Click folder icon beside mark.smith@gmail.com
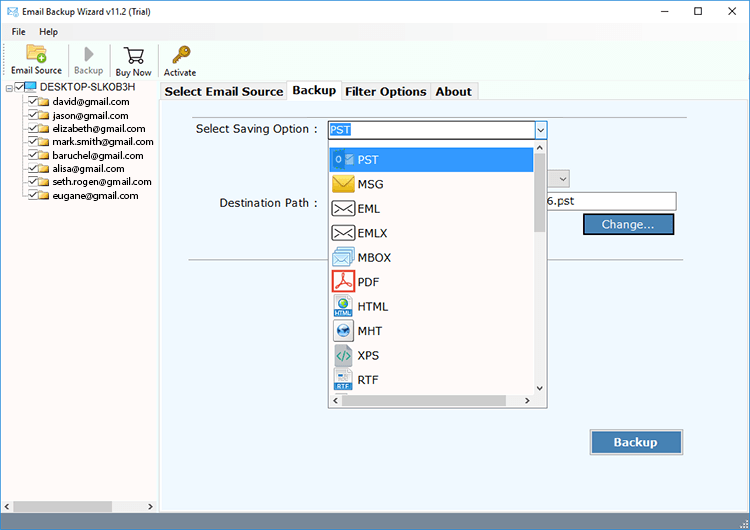This screenshot has height=530, width=750. 44,142
